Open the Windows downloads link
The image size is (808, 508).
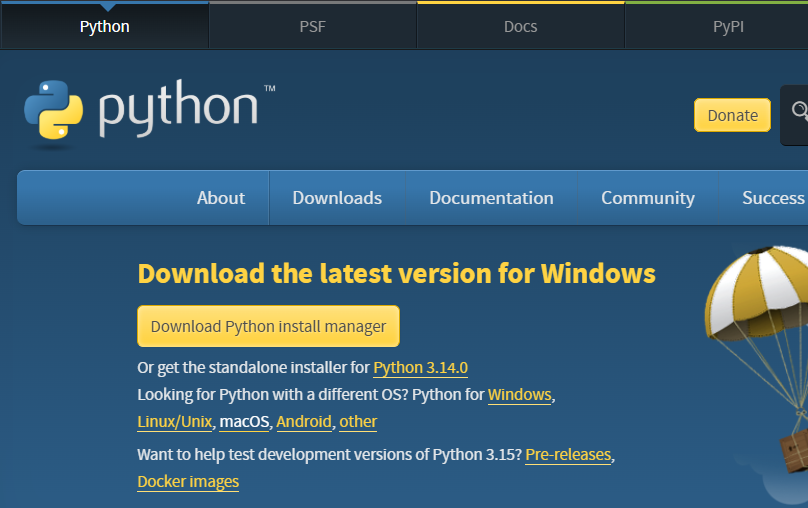[x=519, y=395]
